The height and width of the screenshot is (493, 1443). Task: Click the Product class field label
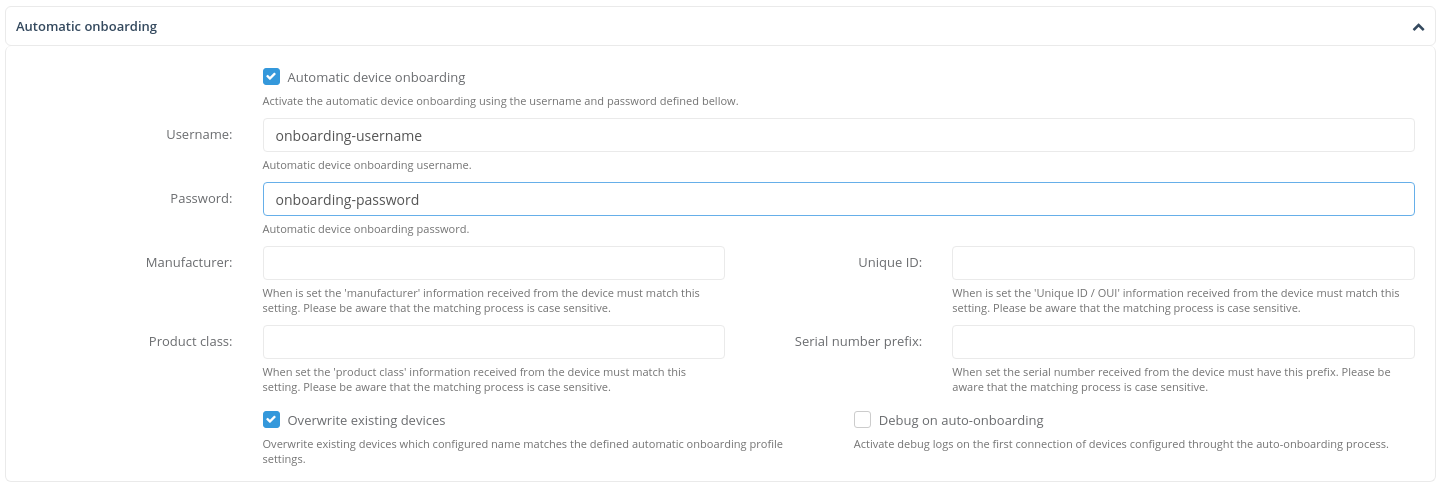[190, 342]
